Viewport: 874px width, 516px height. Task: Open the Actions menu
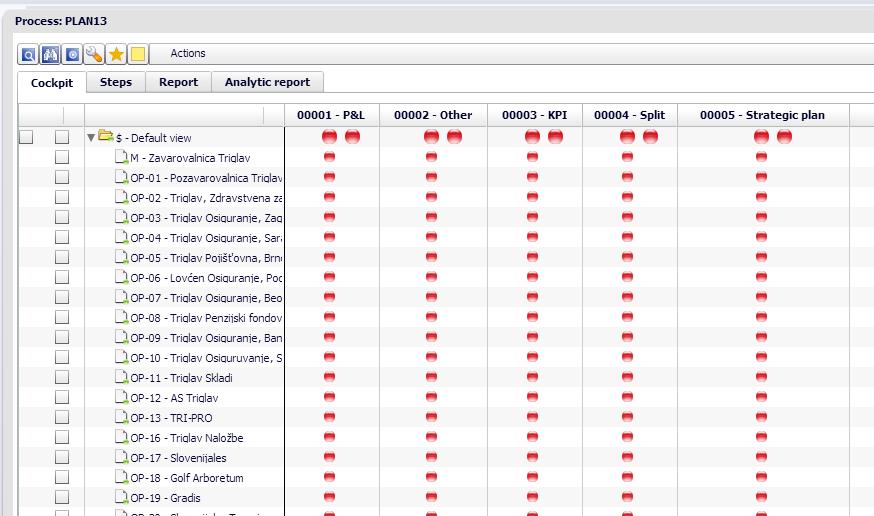188,53
